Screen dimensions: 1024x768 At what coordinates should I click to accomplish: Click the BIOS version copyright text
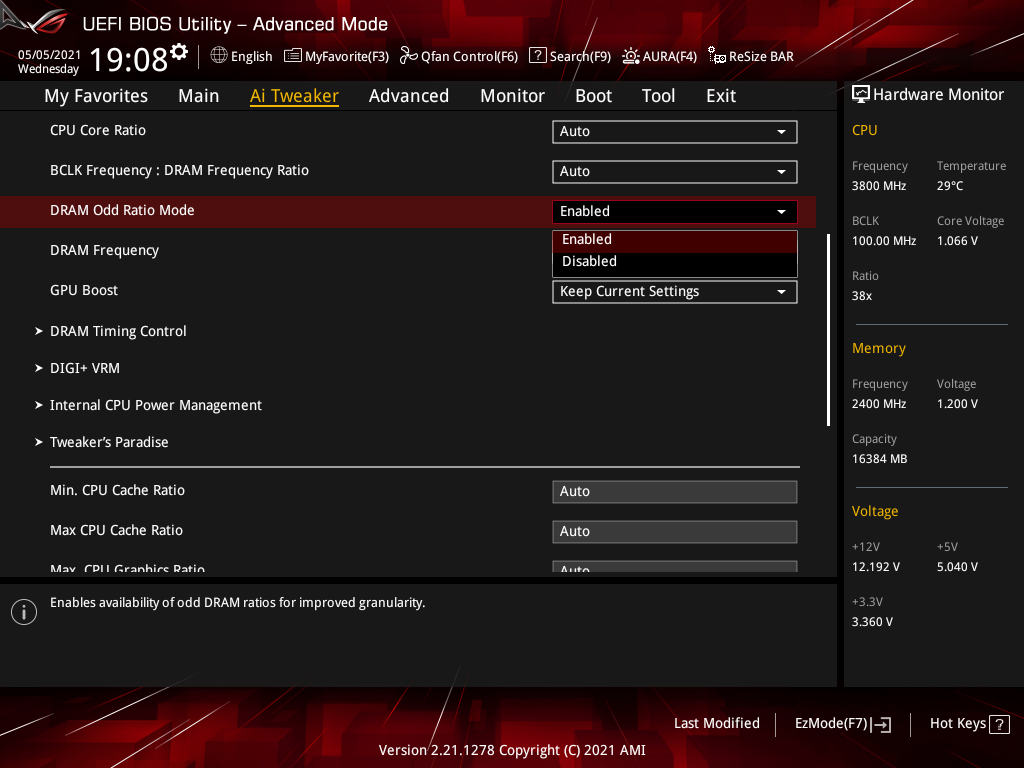512,750
